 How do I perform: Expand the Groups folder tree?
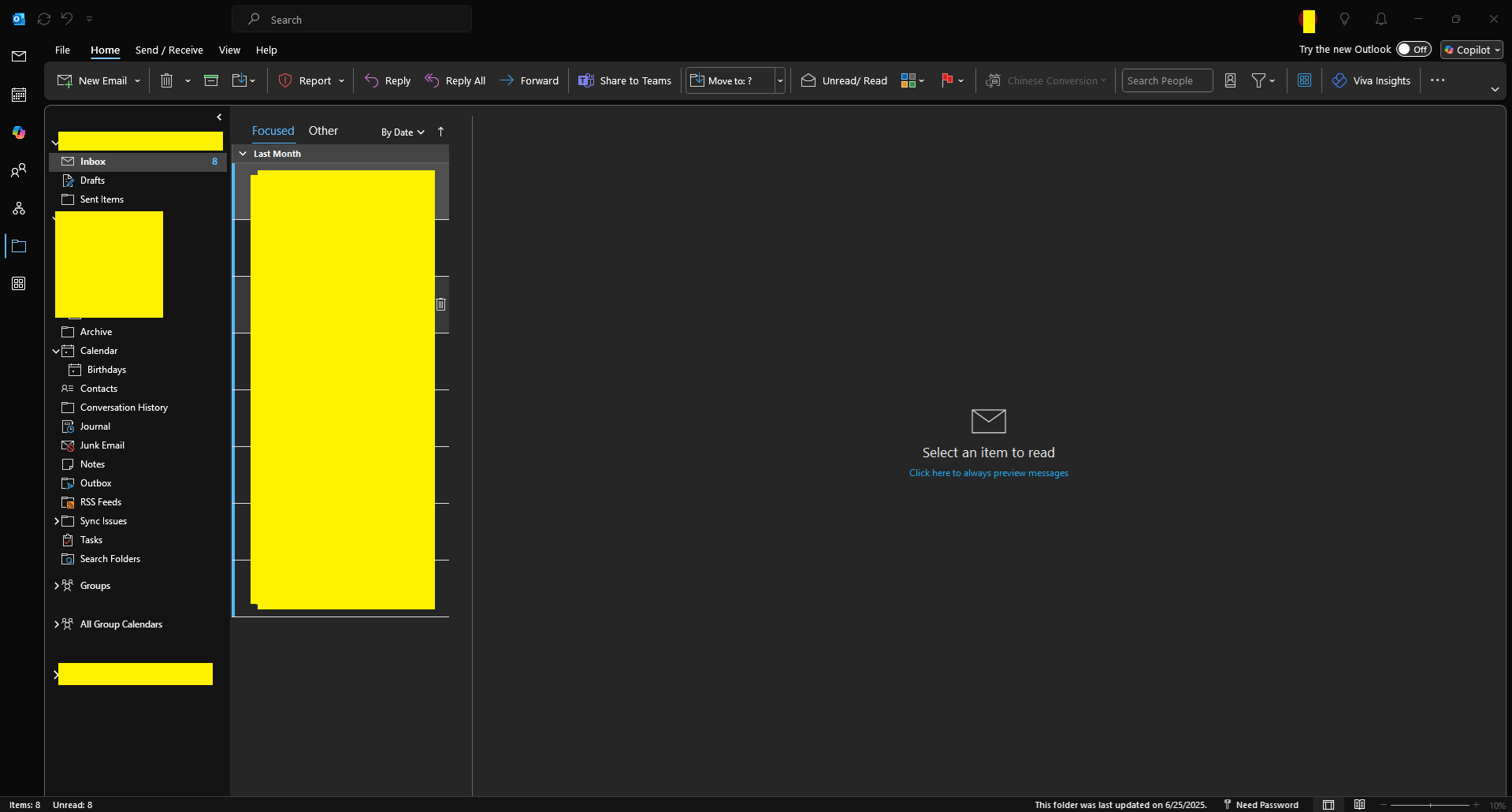point(57,586)
